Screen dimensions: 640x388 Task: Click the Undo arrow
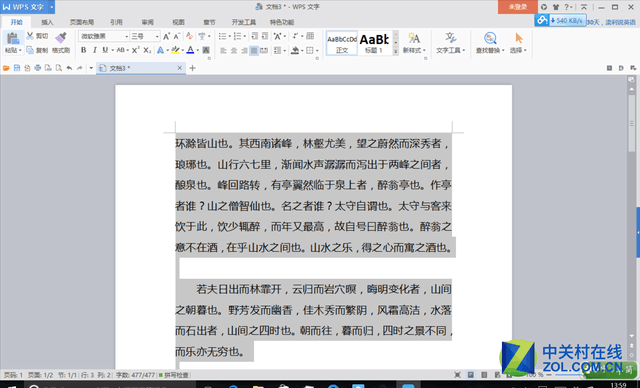click(x=69, y=68)
